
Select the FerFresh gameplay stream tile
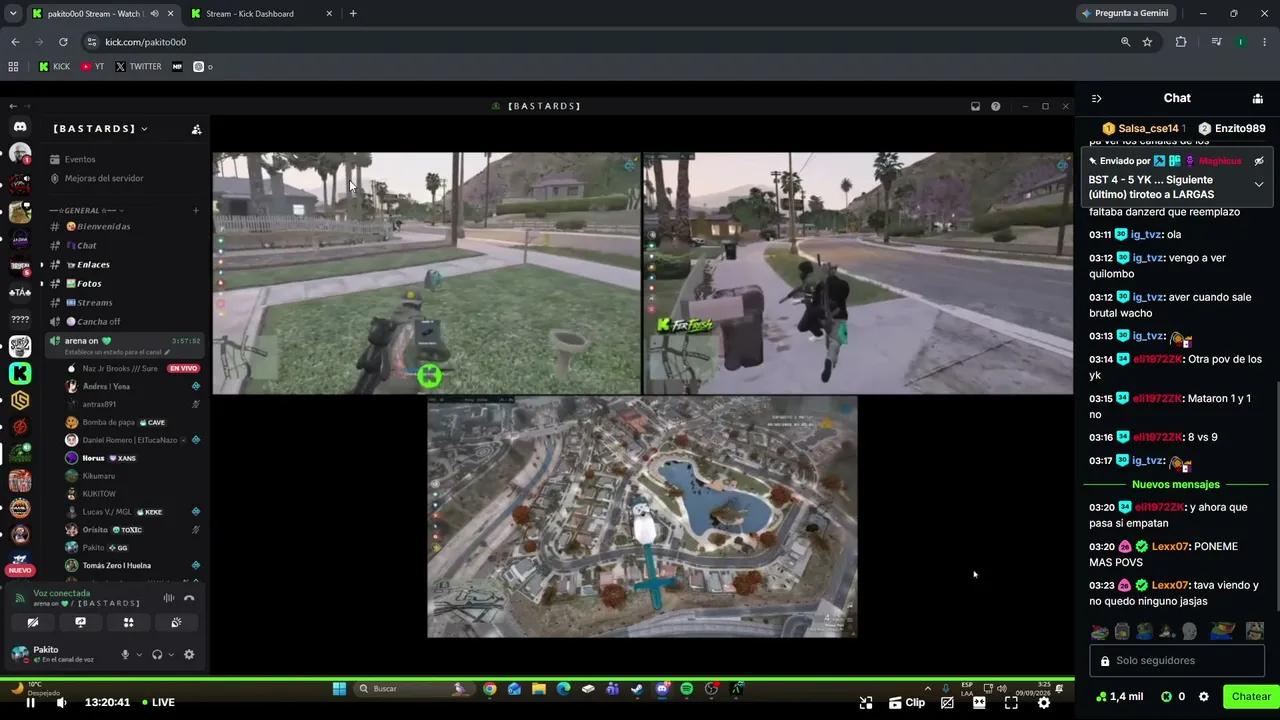[858, 273]
